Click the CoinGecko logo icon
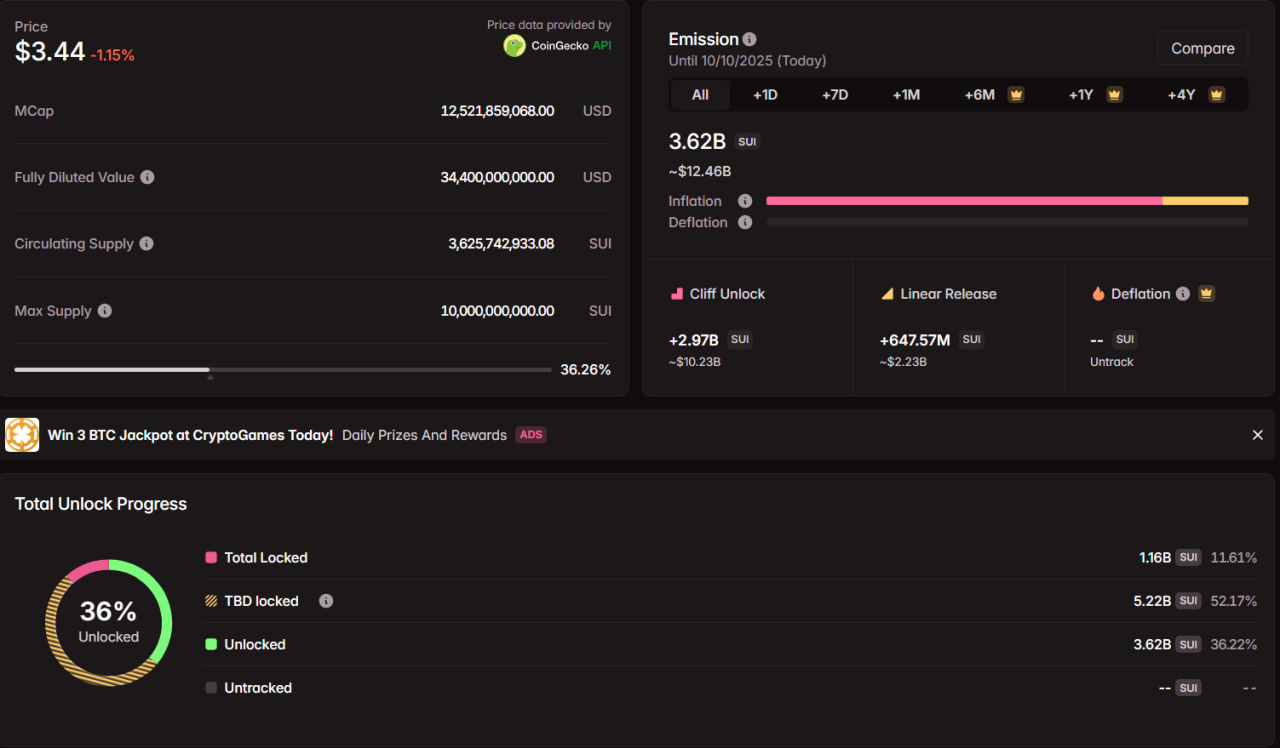 click(514, 46)
